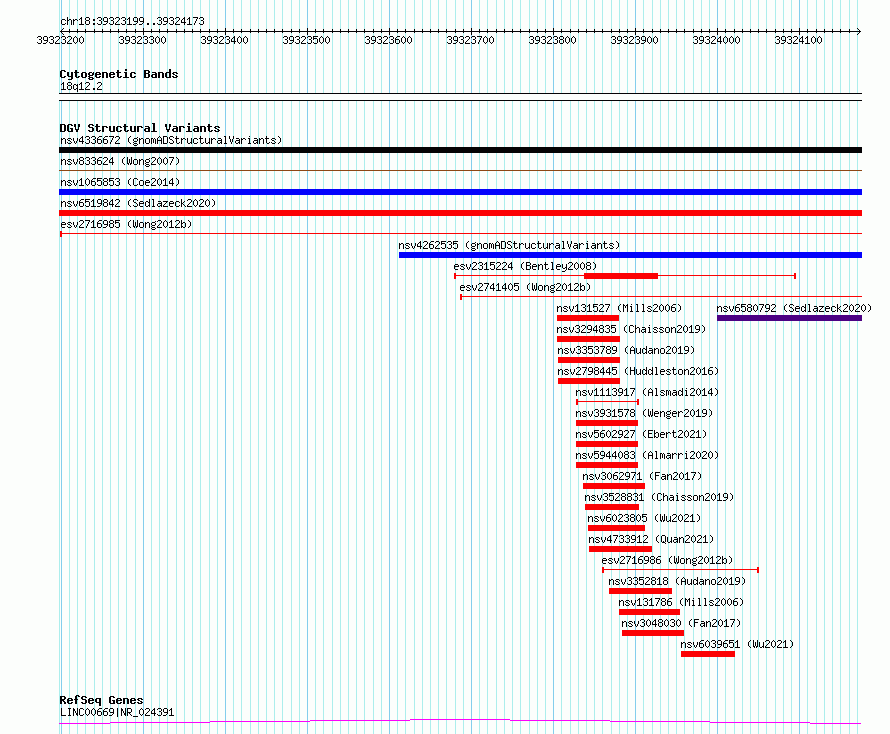The height and width of the screenshot is (734, 890).
Task: Click the DGV Structural Variants track title
Action: (x=140, y=128)
